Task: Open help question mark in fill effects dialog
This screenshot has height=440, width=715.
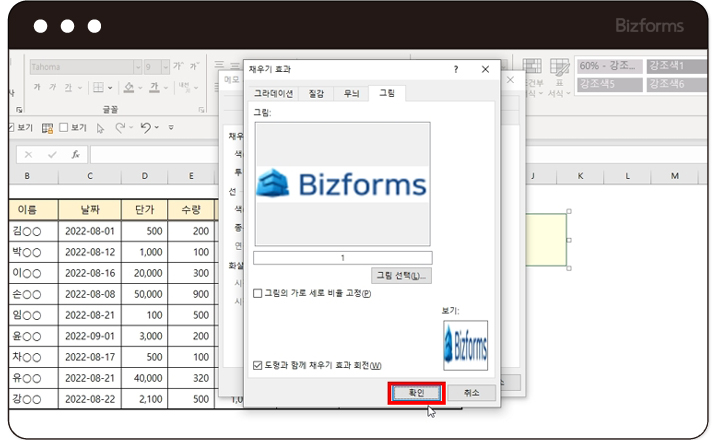Action: pyautogui.click(x=456, y=69)
